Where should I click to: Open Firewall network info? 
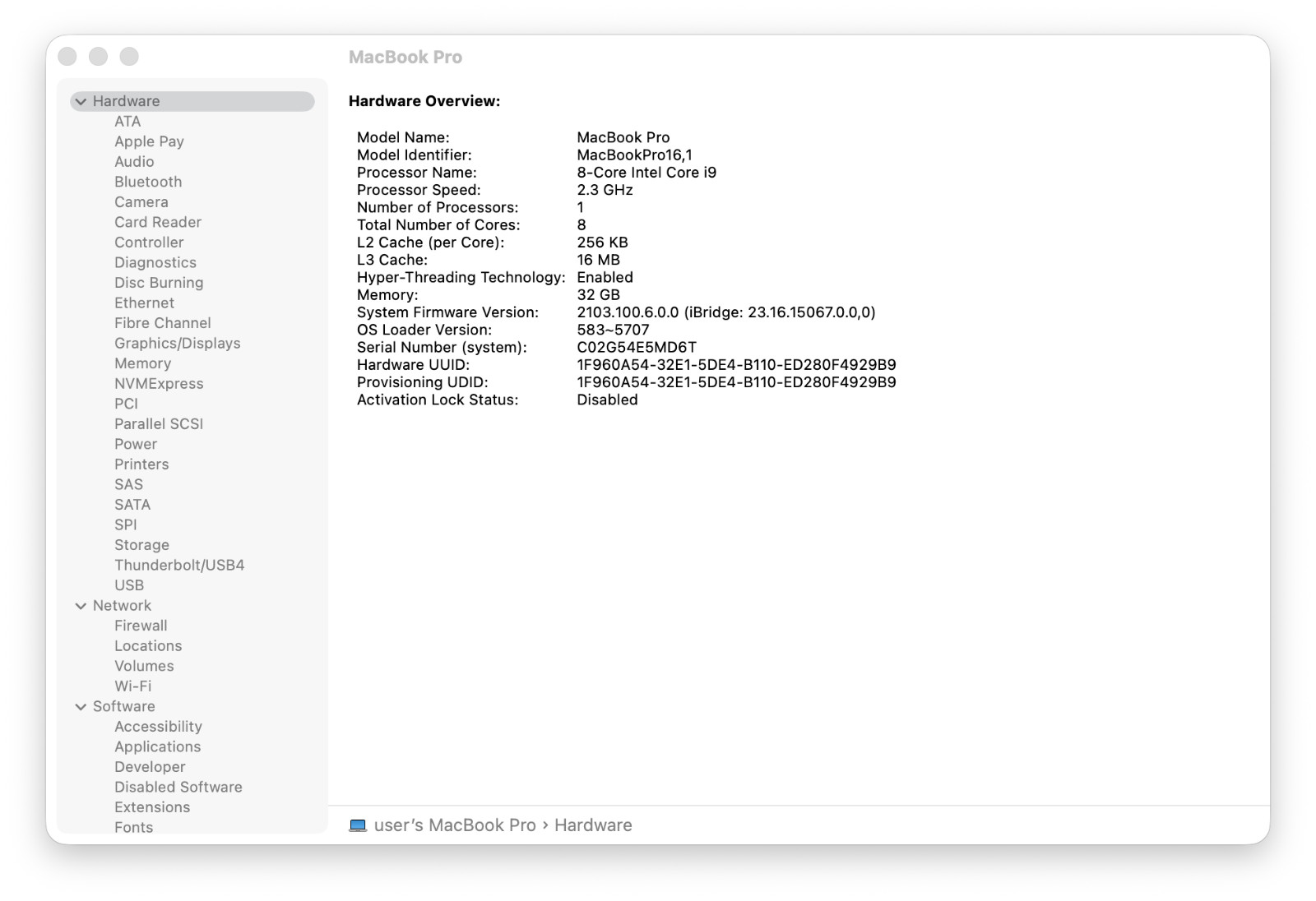pyautogui.click(x=141, y=626)
